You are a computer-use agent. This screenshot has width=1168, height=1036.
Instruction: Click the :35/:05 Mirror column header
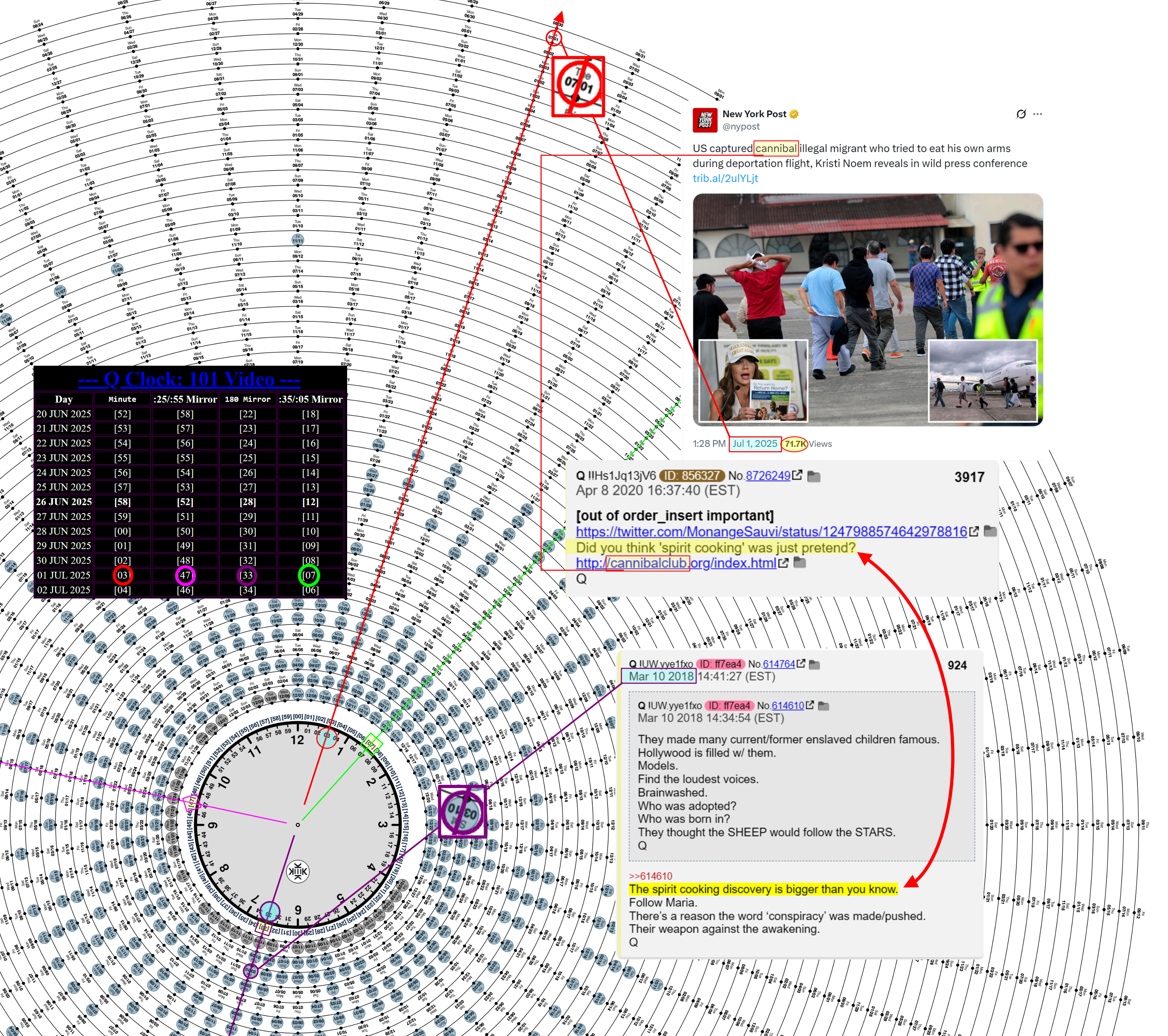tap(310, 399)
